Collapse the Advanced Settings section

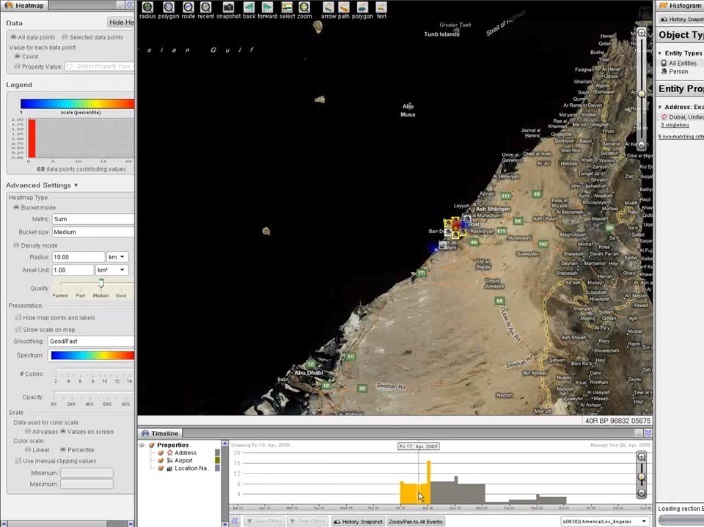pos(76,185)
